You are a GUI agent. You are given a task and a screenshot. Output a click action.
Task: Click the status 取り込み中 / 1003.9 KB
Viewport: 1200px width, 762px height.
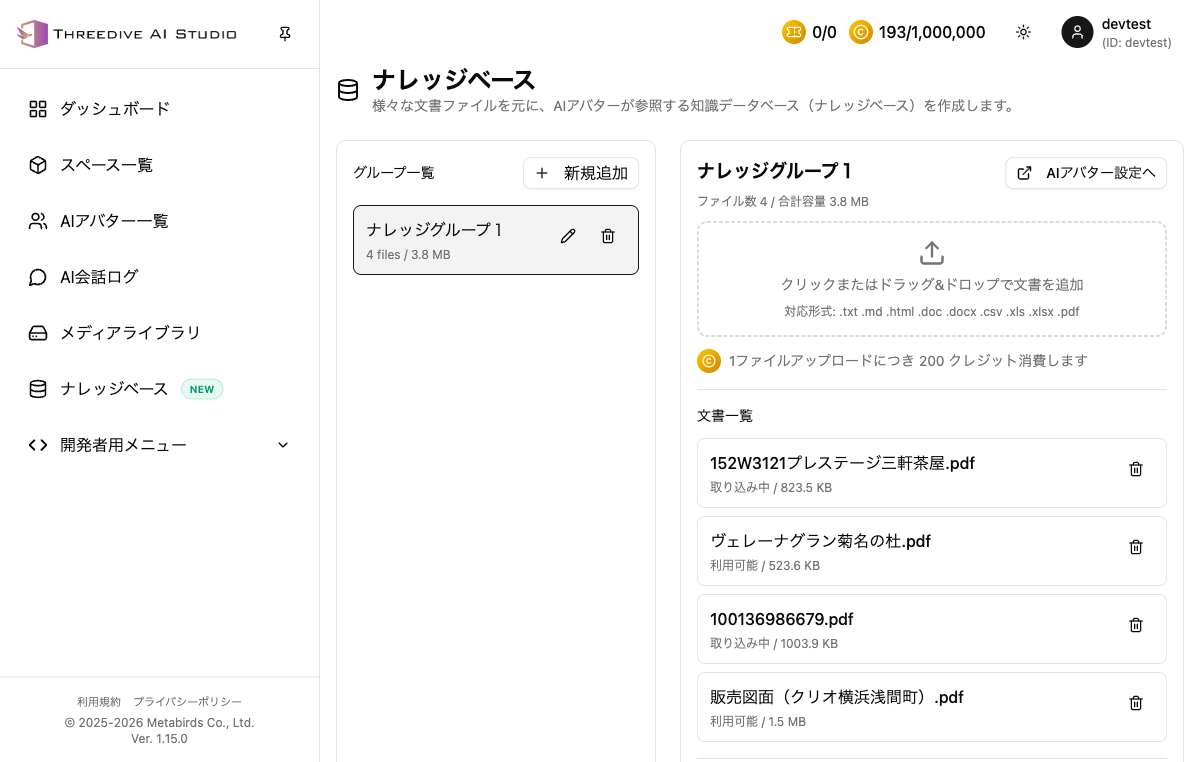pos(774,644)
